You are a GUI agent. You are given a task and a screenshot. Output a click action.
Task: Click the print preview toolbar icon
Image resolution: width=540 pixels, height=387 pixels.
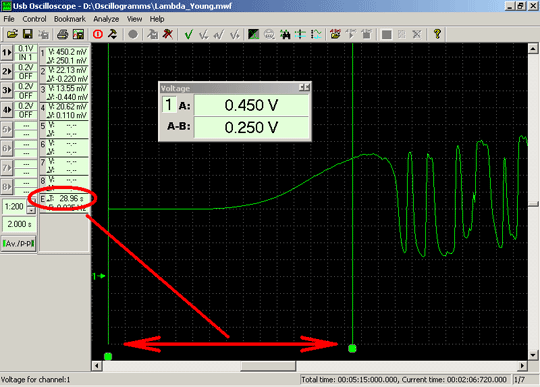point(79,34)
